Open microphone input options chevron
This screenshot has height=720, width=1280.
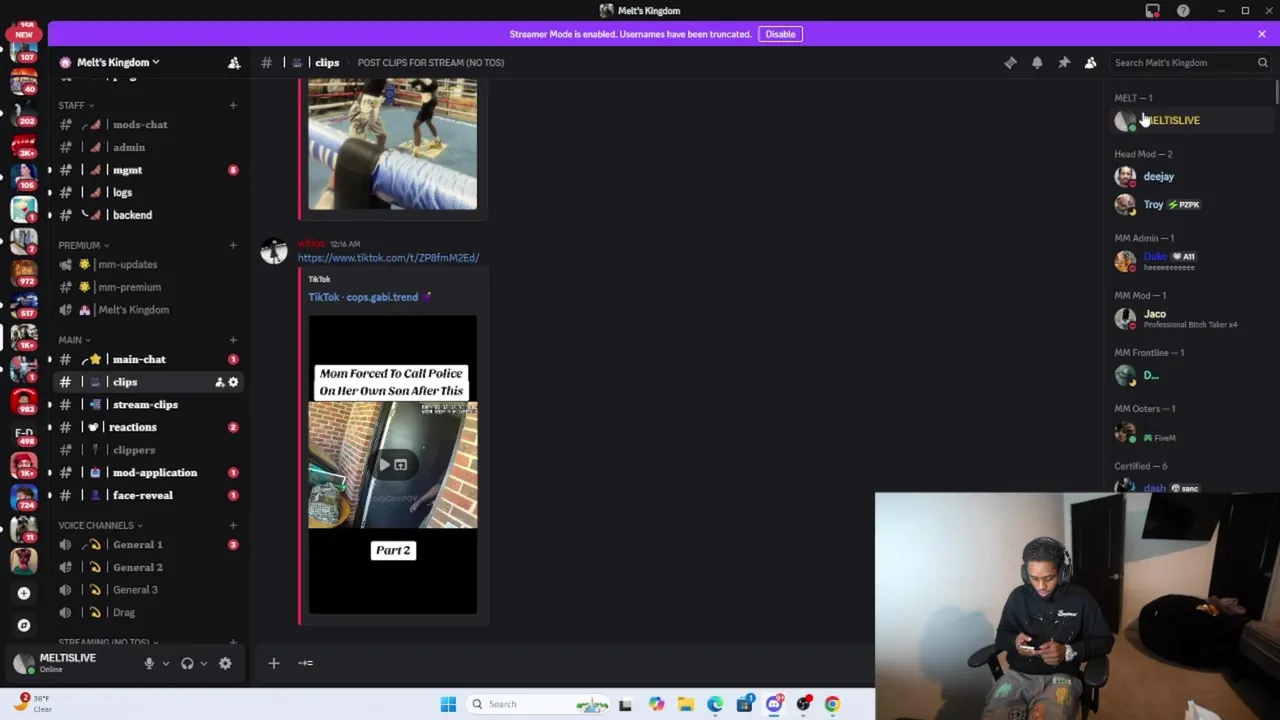click(165, 663)
